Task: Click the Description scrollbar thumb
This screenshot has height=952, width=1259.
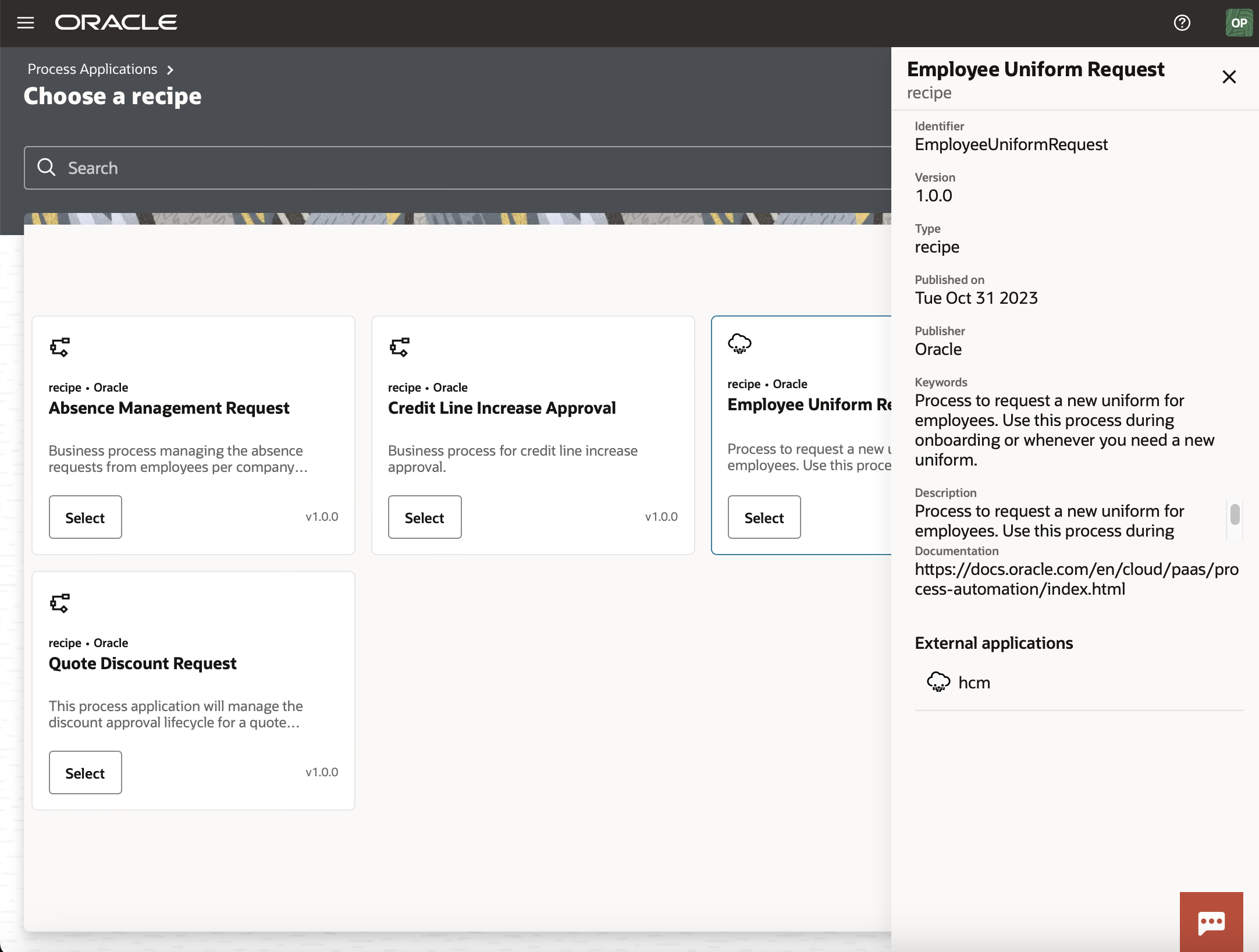Action: pos(1235,514)
